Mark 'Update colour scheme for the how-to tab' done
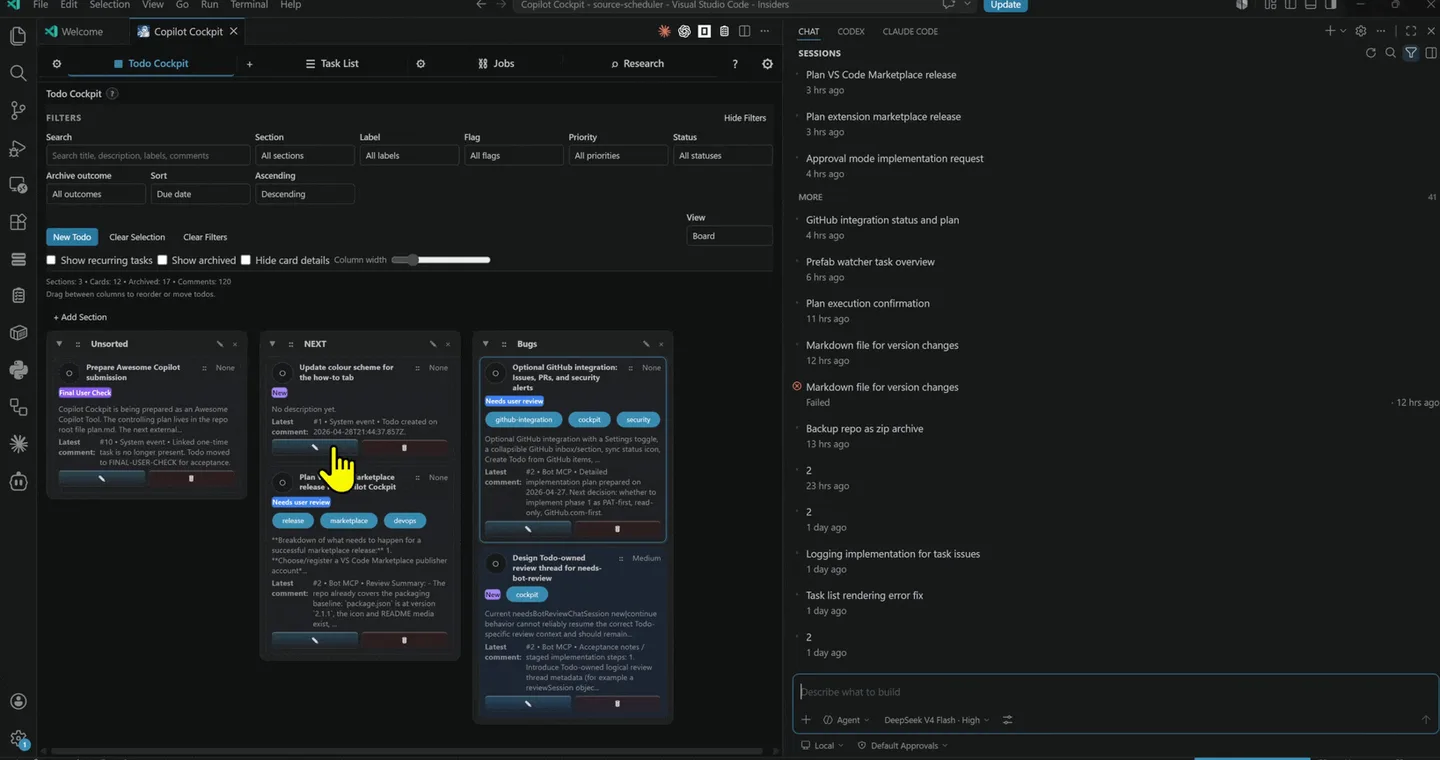 (x=282, y=373)
